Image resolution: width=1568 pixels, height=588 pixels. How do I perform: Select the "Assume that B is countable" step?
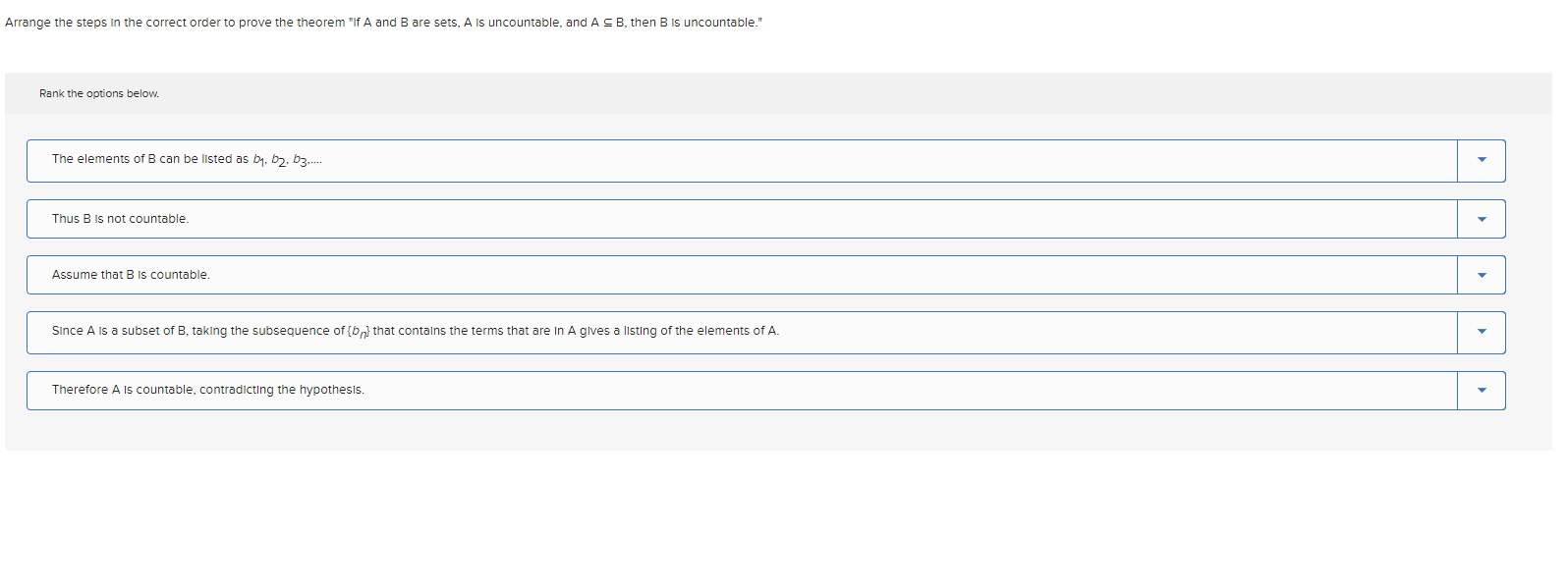pos(131,275)
